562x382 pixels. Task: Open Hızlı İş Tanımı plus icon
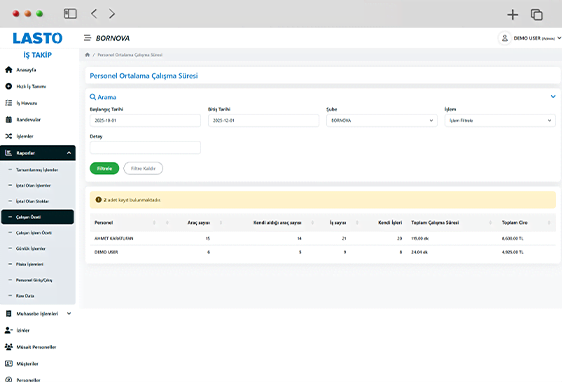click(x=9, y=86)
